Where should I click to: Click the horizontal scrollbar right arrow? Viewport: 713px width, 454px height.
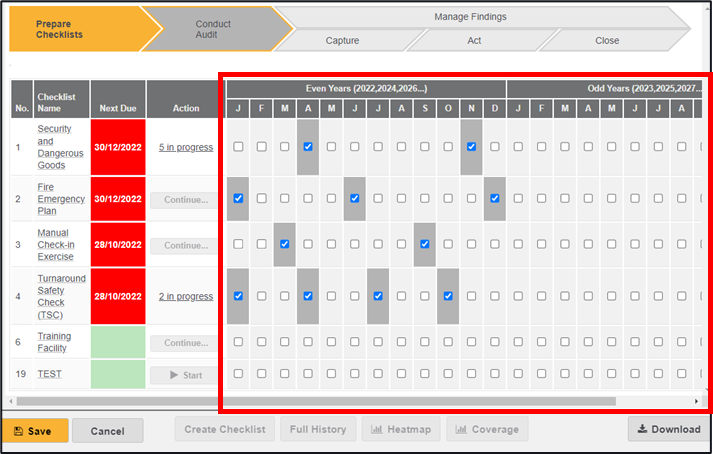[x=697, y=401]
